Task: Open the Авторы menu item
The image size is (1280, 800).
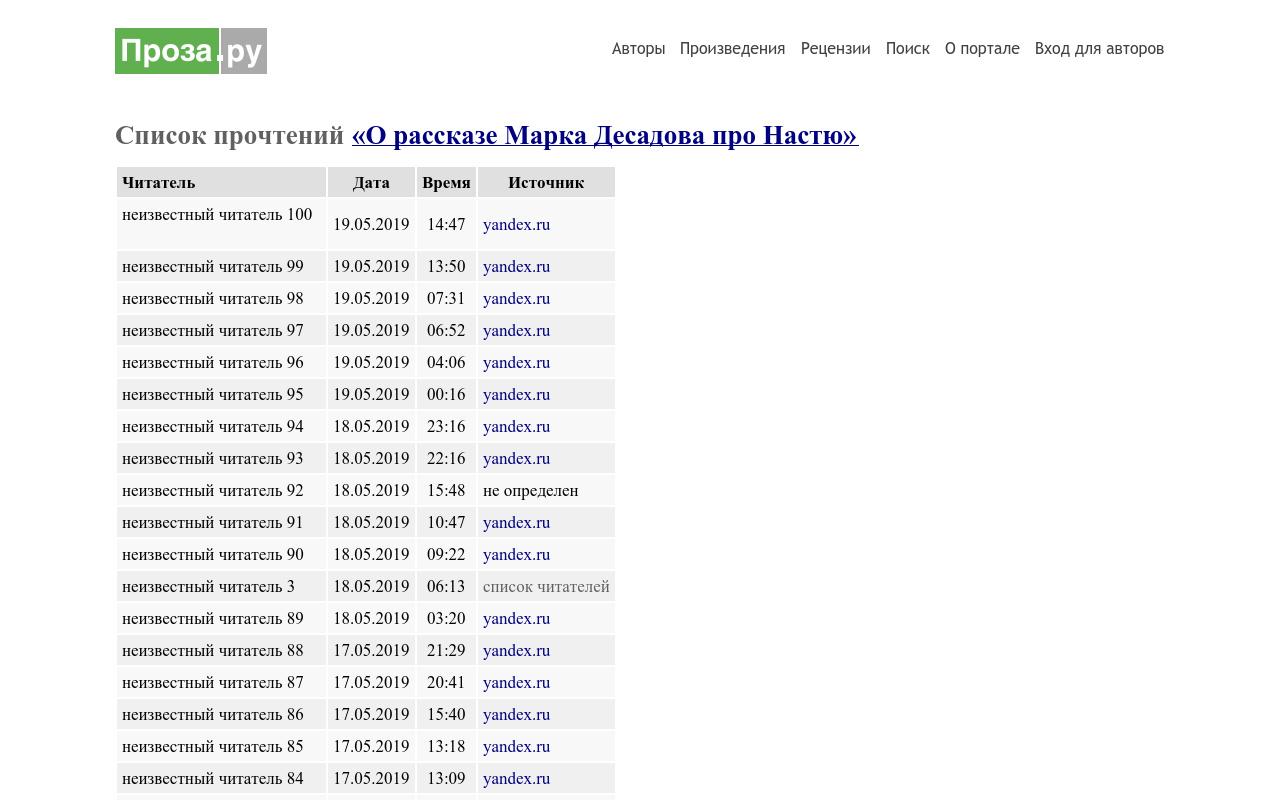Action: [x=638, y=49]
